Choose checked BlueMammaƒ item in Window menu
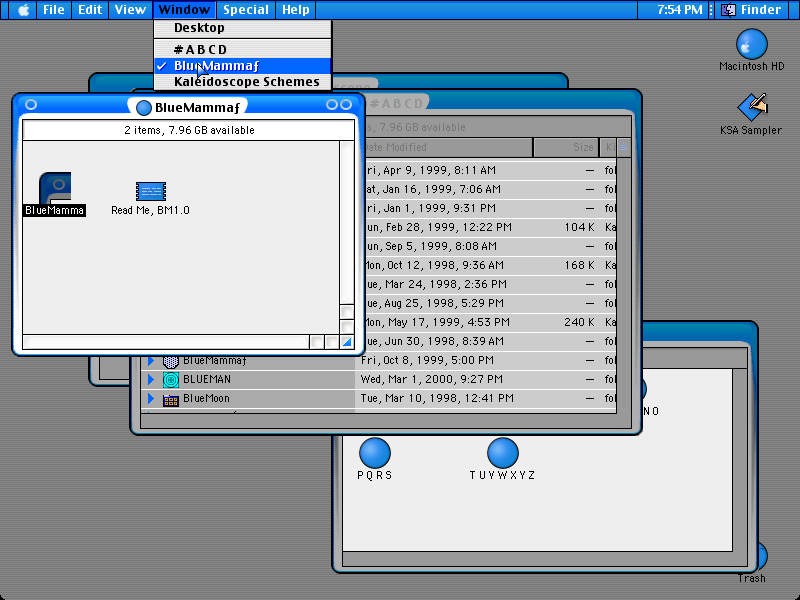This screenshot has height=600, width=800. [243, 66]
